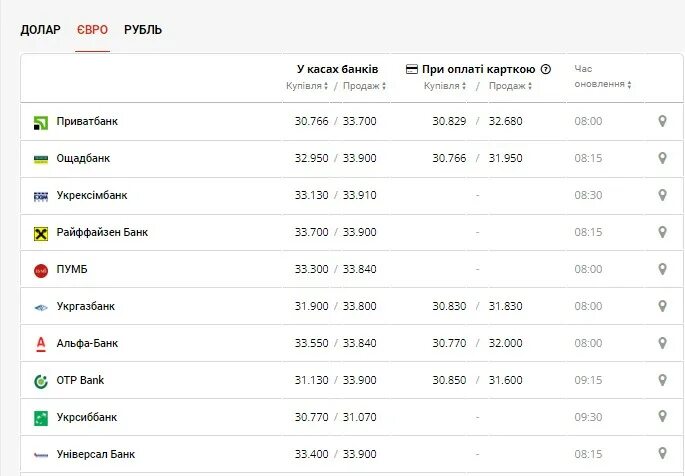Open the Альфа-Банк bank link
The width and height of the screenshot is (685, 476).
pos(87,343)
